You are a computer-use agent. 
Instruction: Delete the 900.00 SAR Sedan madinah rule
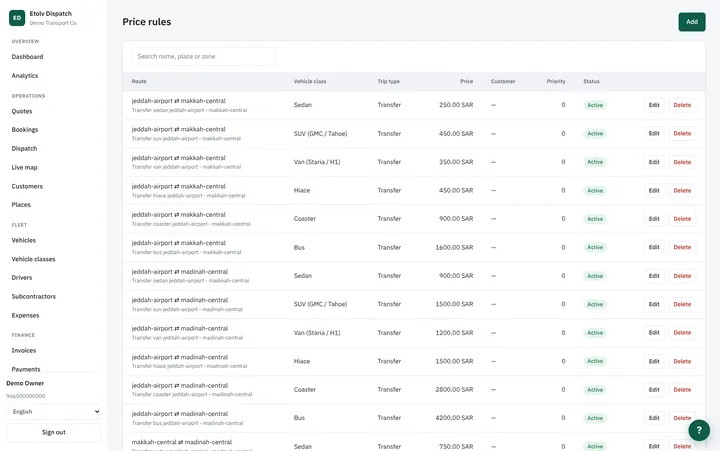(682, 276)
